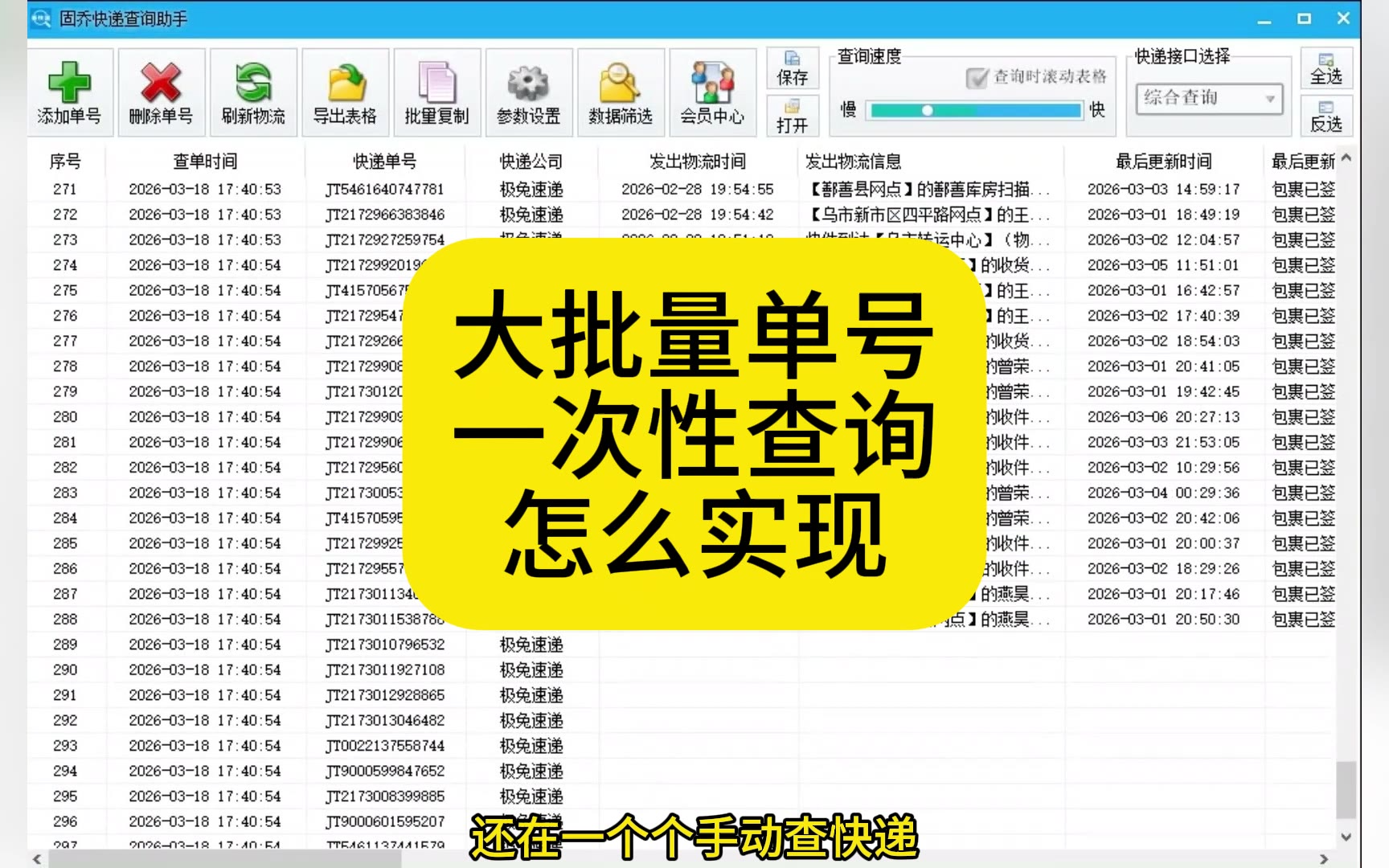Click last update 2026-03-06 20:27:13
The width and height of the screenshot is (1389, 868).
[1164, 417]
